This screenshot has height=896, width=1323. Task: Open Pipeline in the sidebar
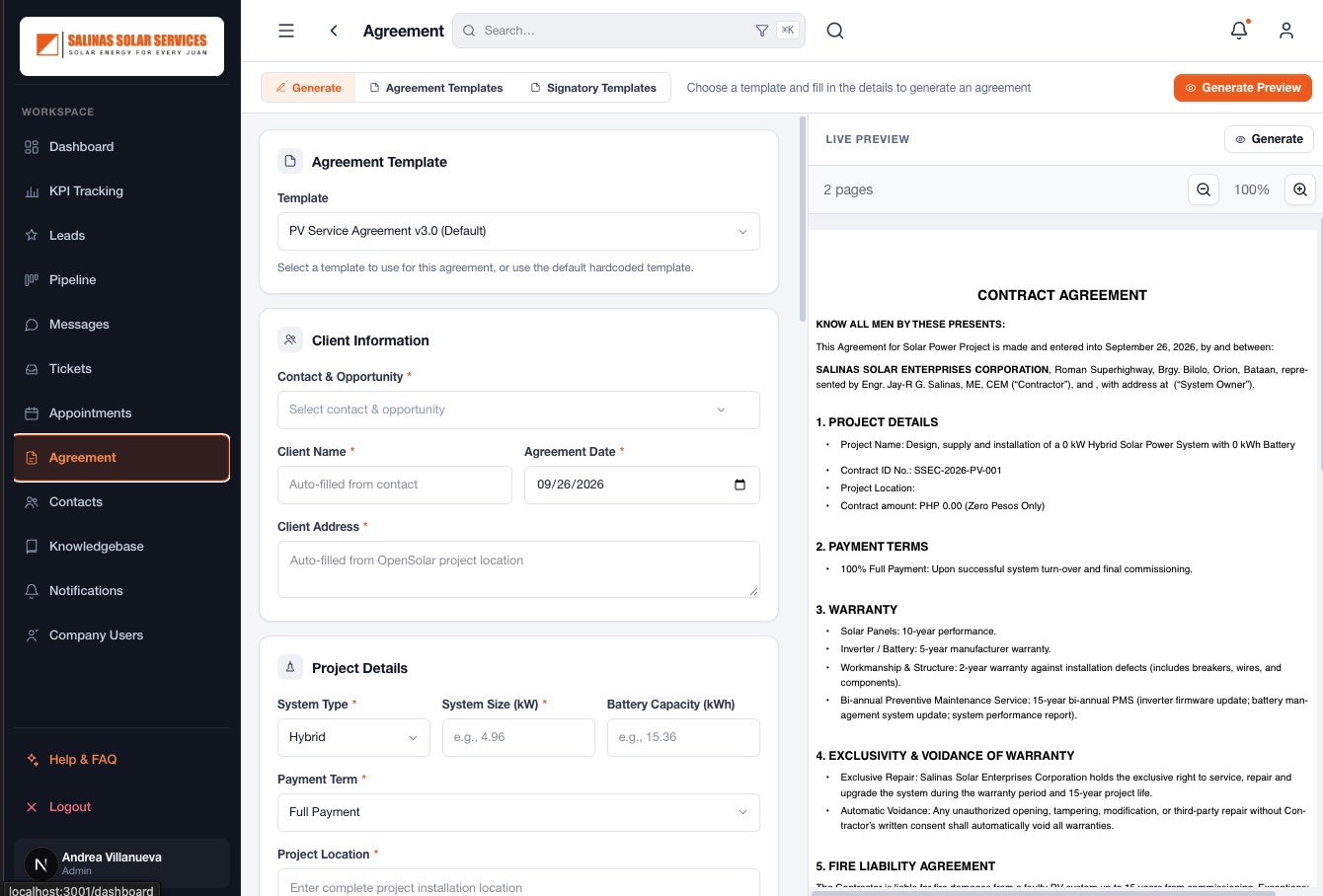point(121,280)
